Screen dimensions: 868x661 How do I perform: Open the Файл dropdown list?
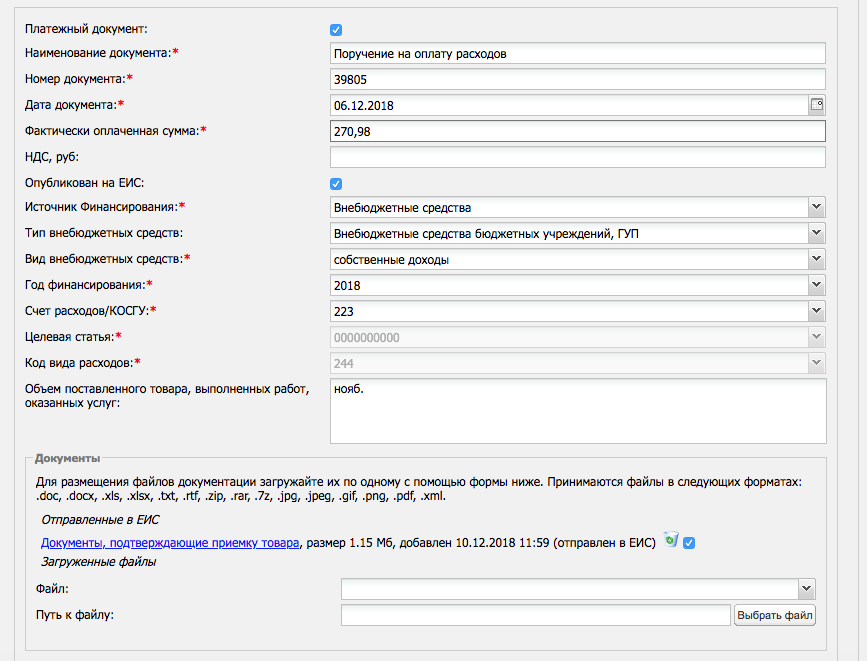tap(807, 589)
